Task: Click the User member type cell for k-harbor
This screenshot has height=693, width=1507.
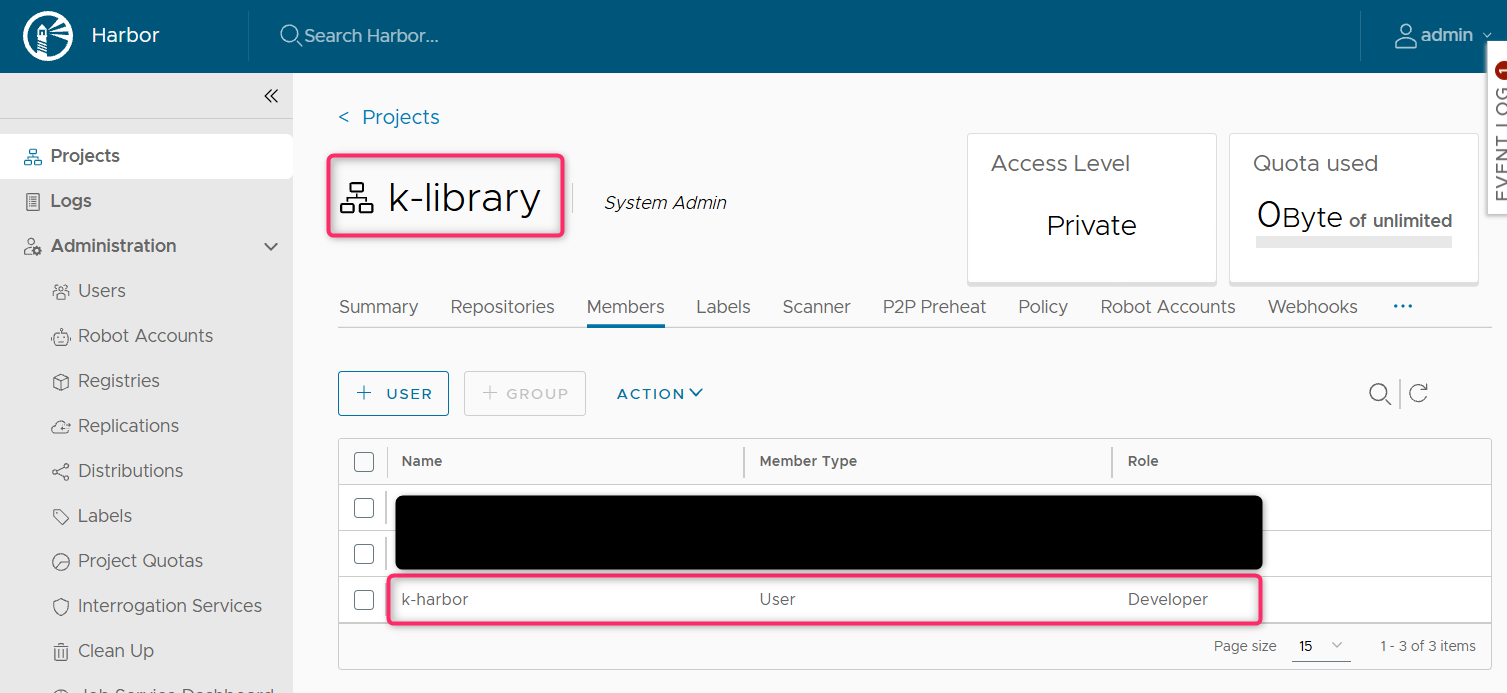Action: (778, 600)
